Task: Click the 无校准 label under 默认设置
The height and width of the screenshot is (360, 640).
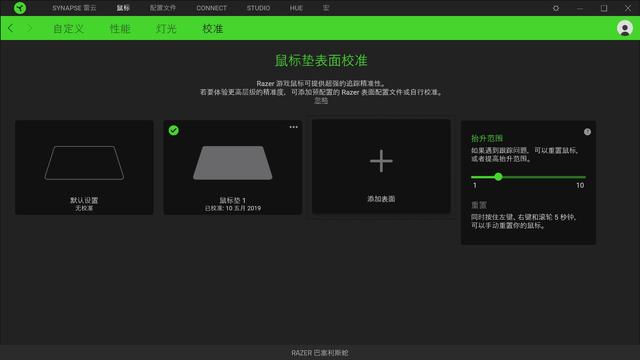Action: 84,208
